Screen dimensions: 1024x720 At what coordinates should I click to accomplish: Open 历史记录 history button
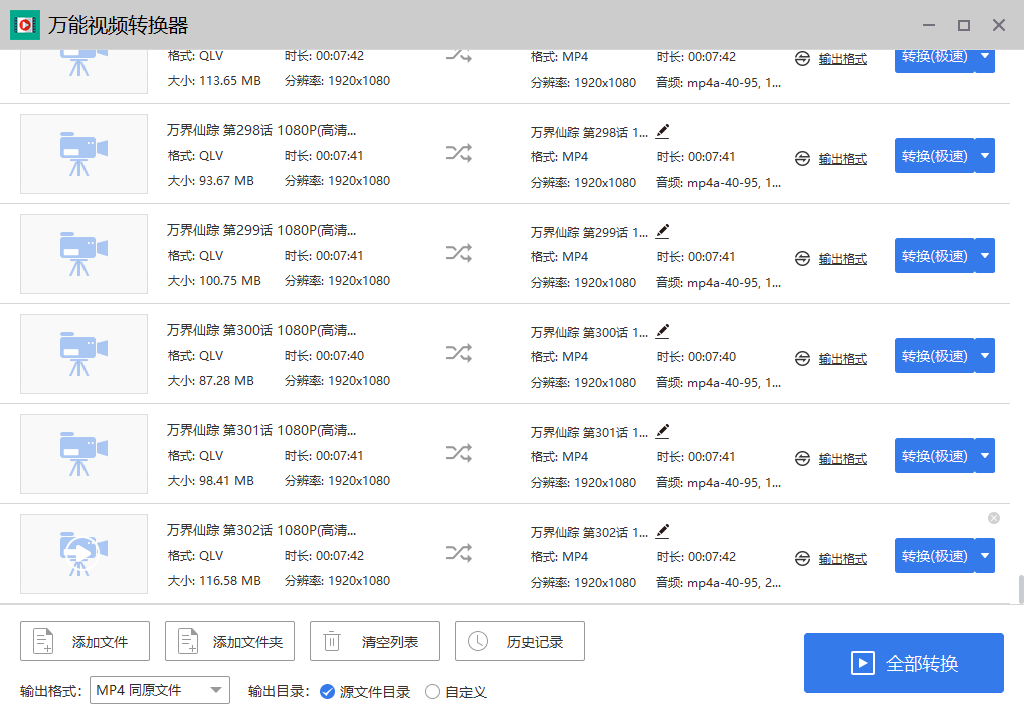coord(520,641)
